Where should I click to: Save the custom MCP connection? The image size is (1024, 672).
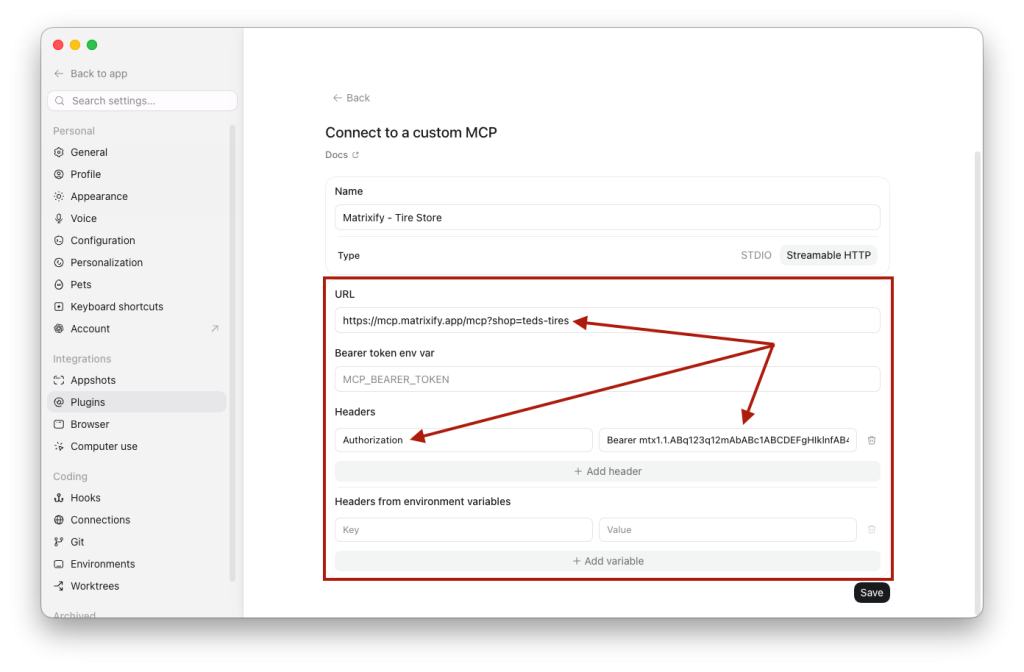[871, 593]
